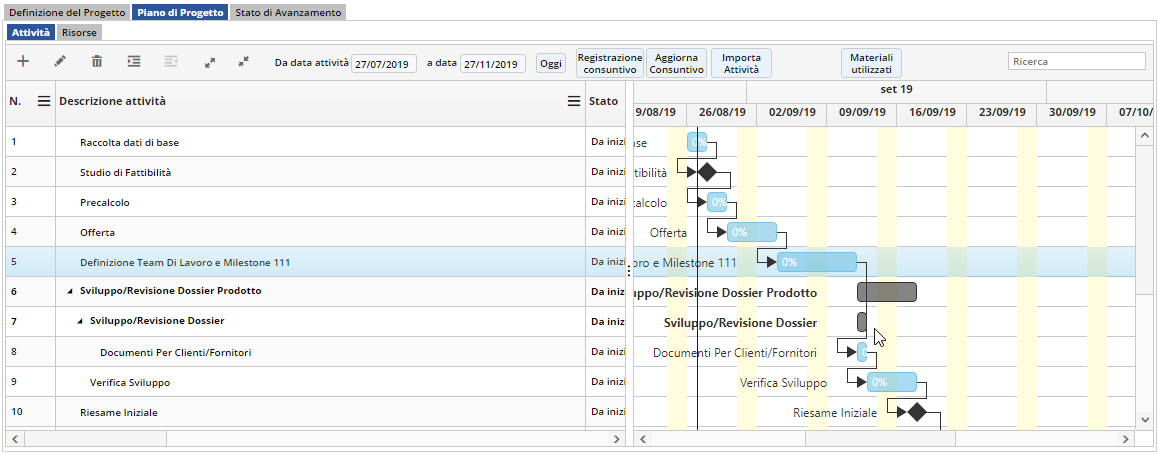Select the Studio di Fattibilità milestone diamond

tap(707, 172)
